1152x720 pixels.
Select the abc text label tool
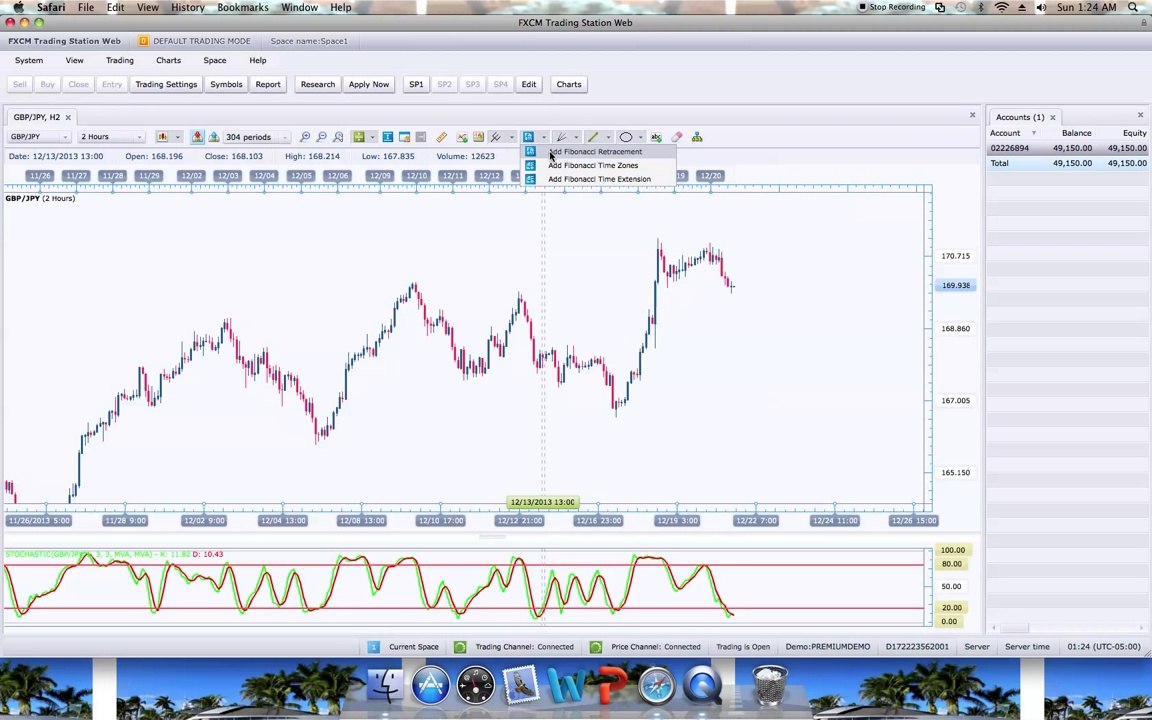pos(656,137)
